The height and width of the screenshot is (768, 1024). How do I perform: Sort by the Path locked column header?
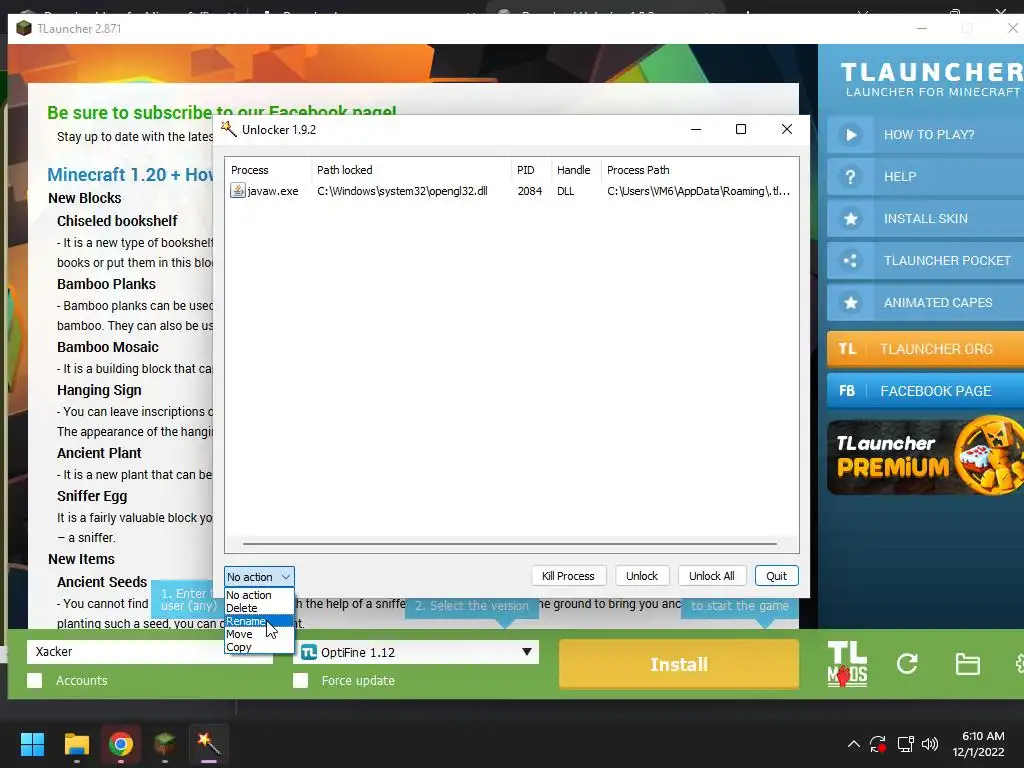pos(411,170)
